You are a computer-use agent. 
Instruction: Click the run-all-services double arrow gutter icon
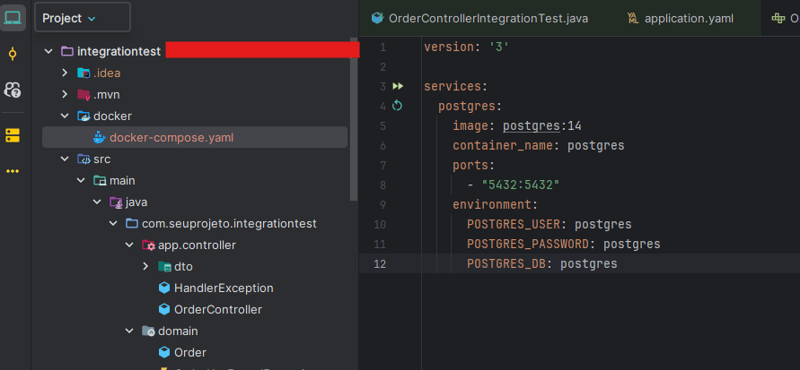pos(397,86)
